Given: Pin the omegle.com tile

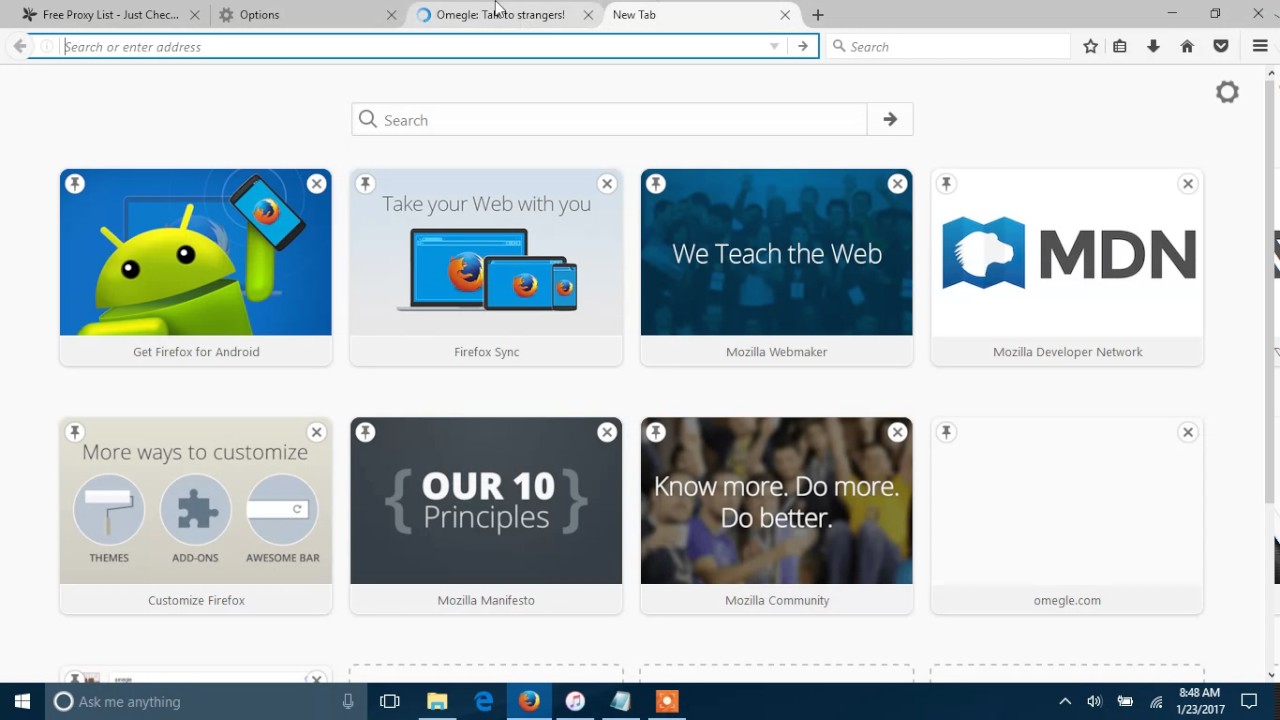Looking at the screenshot, I should 946,432.
